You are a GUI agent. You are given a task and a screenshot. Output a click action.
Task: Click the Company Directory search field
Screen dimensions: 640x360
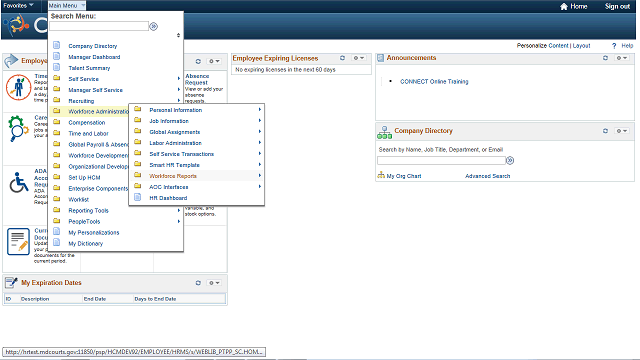pos(442,160)
